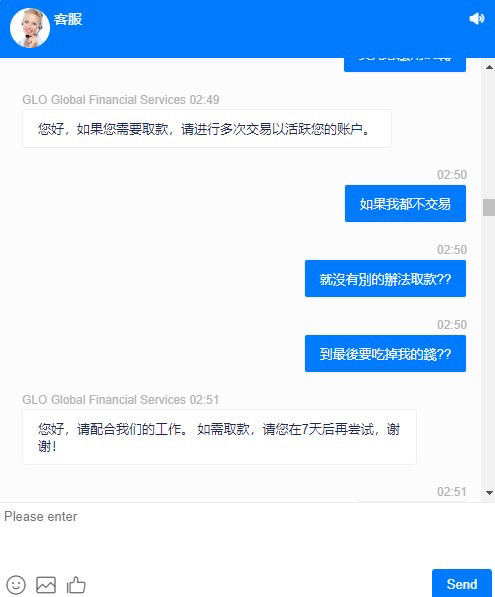Viewport: 495px width, 597px height.
Task: Click the image upload icon
Action: coord(46,584)
